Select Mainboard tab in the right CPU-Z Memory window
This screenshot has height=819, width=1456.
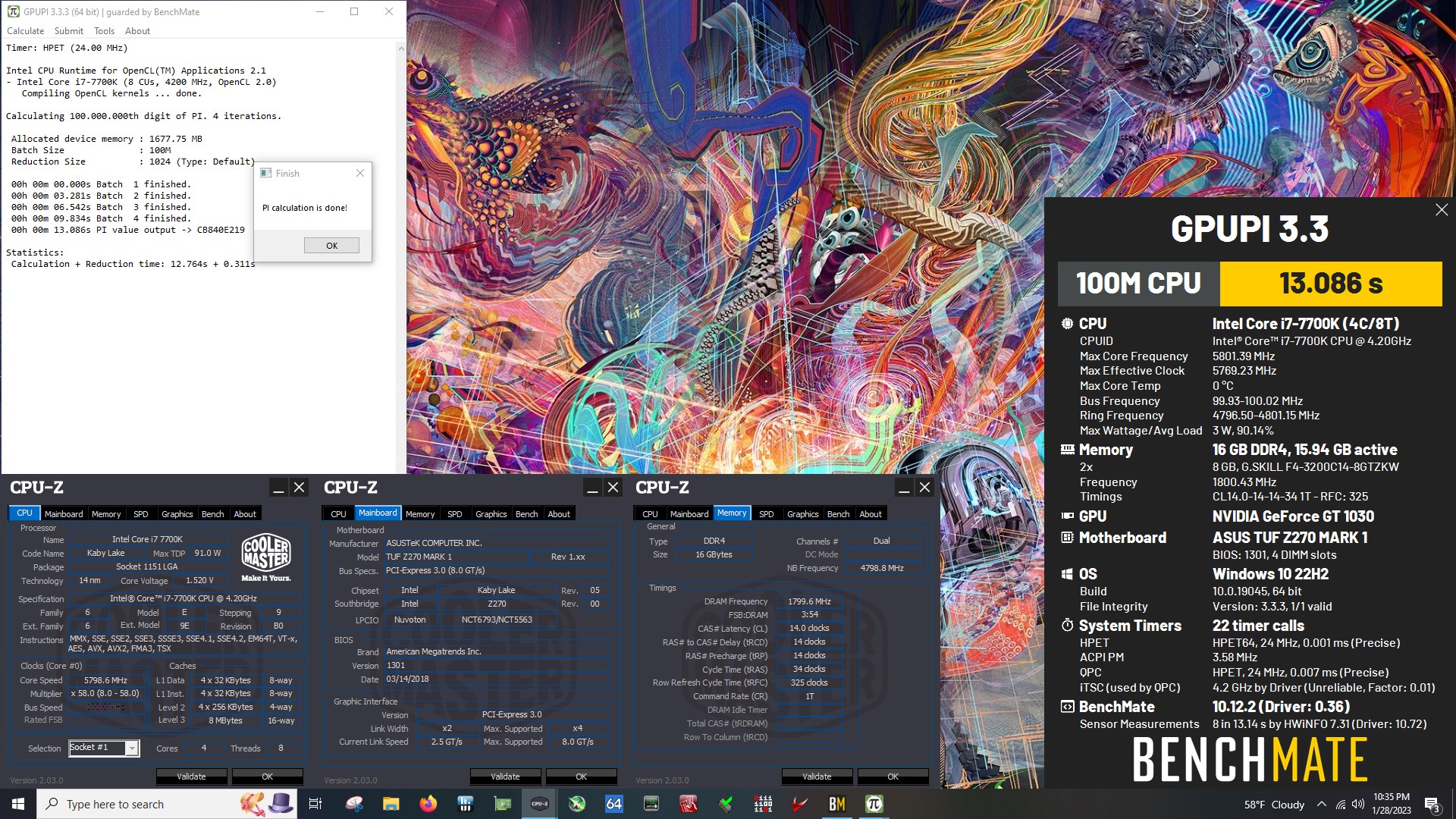689,514
